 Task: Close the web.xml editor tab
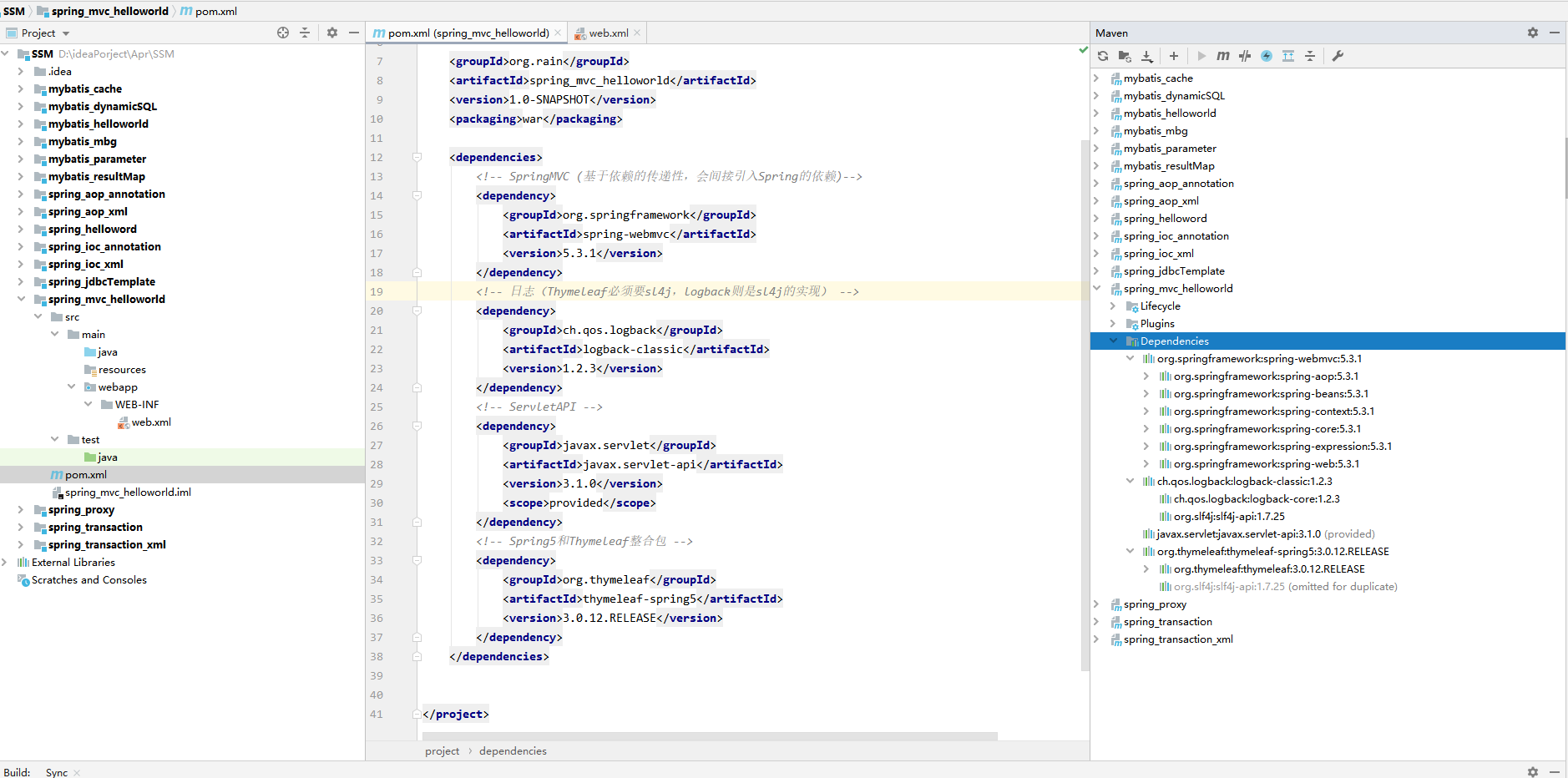637,33
